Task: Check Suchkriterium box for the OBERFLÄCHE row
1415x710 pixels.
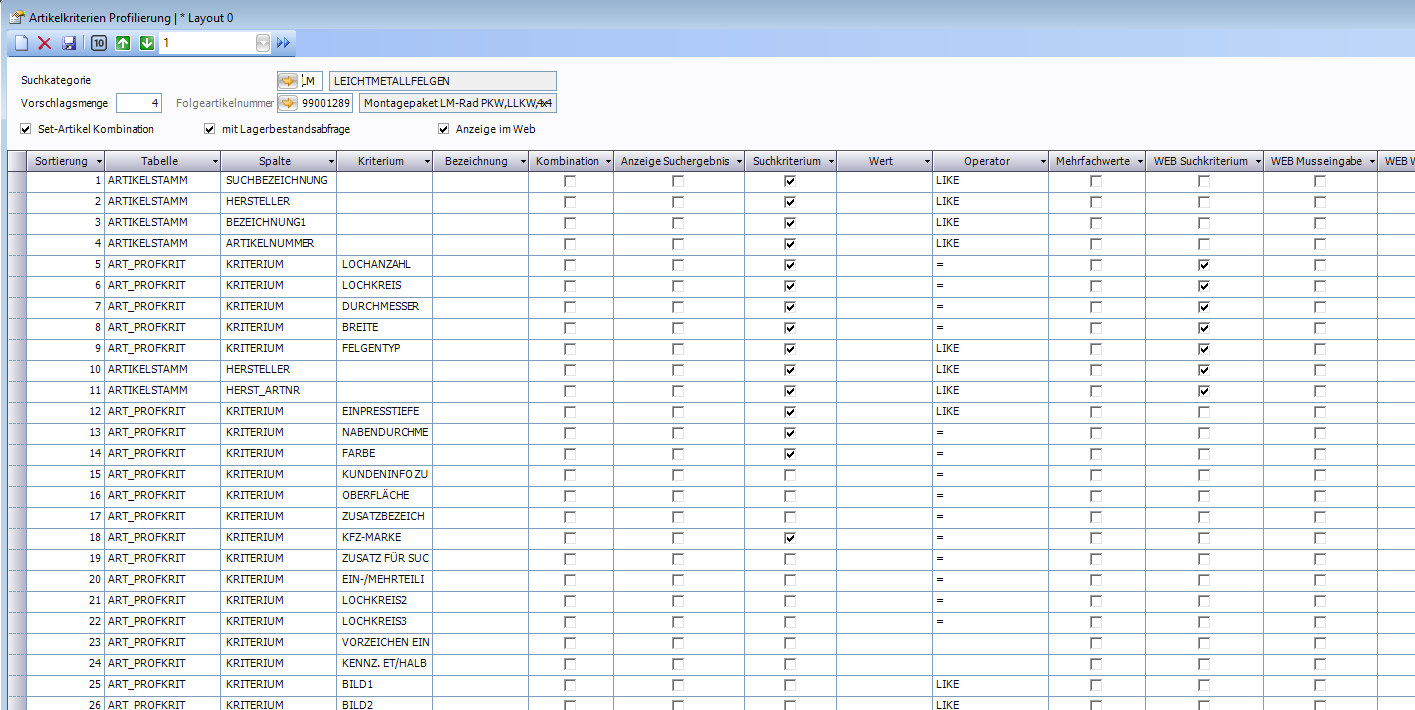Action: 790,496
